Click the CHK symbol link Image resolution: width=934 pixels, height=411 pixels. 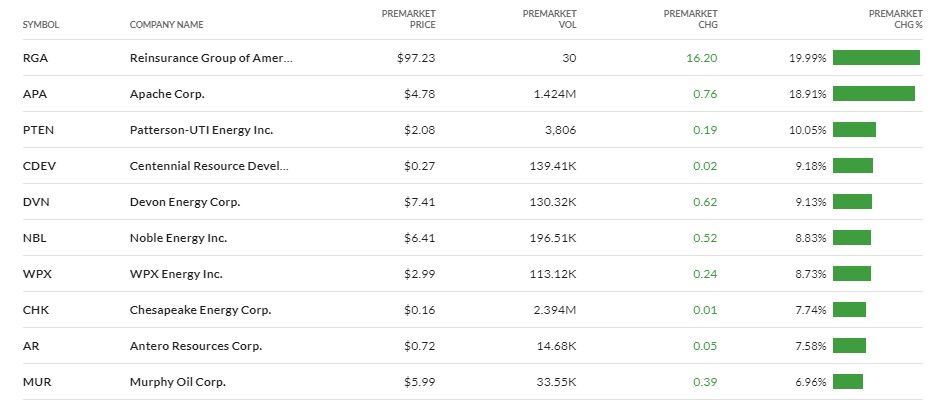tap(35, 310)
